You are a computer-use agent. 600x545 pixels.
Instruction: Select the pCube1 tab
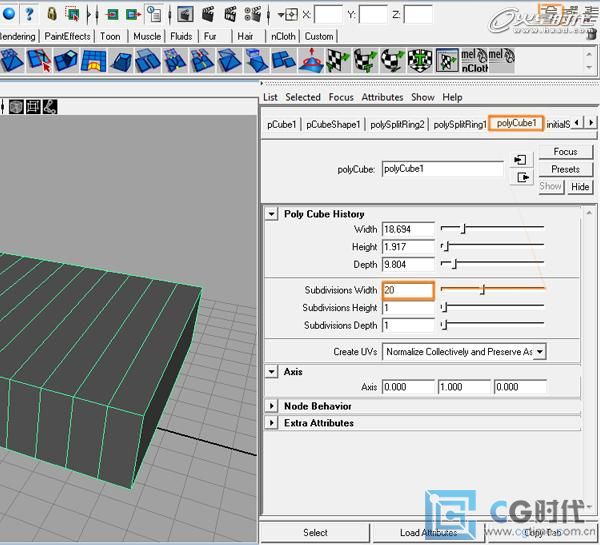[x=282, y=124]
